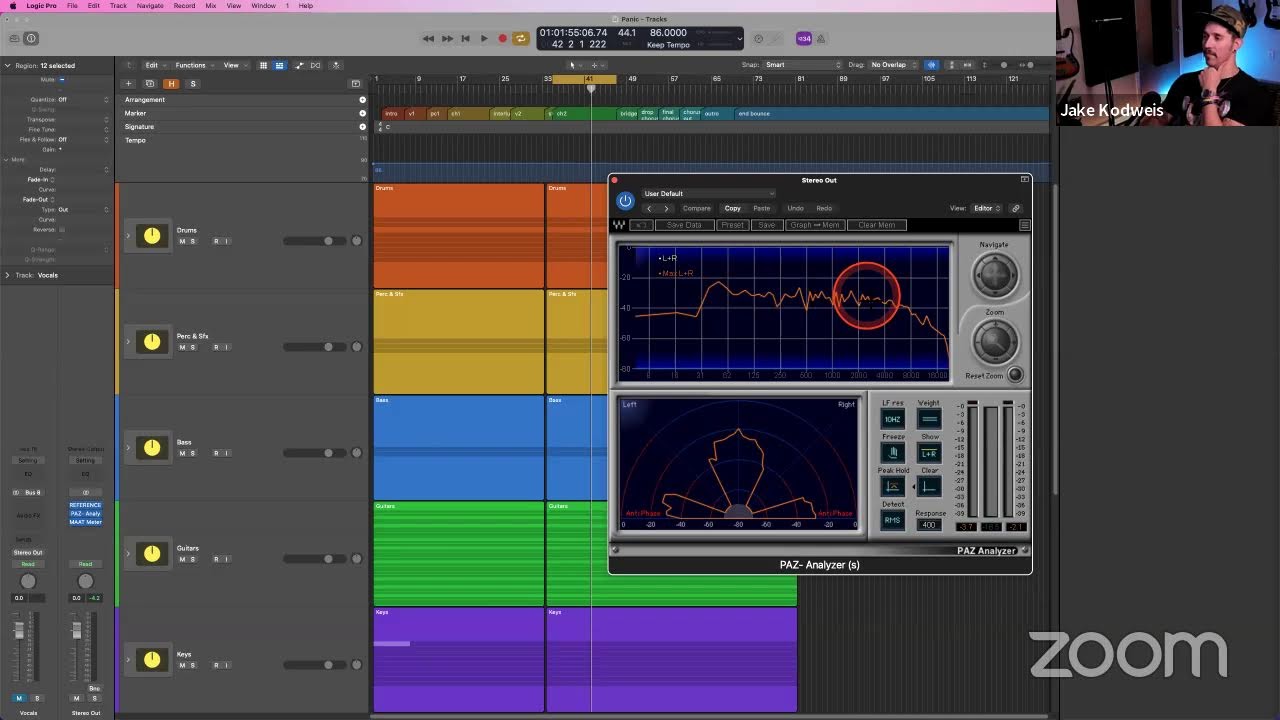Open the Help menu
Screen dimensions: 1280x720
[x=306, y=6]
